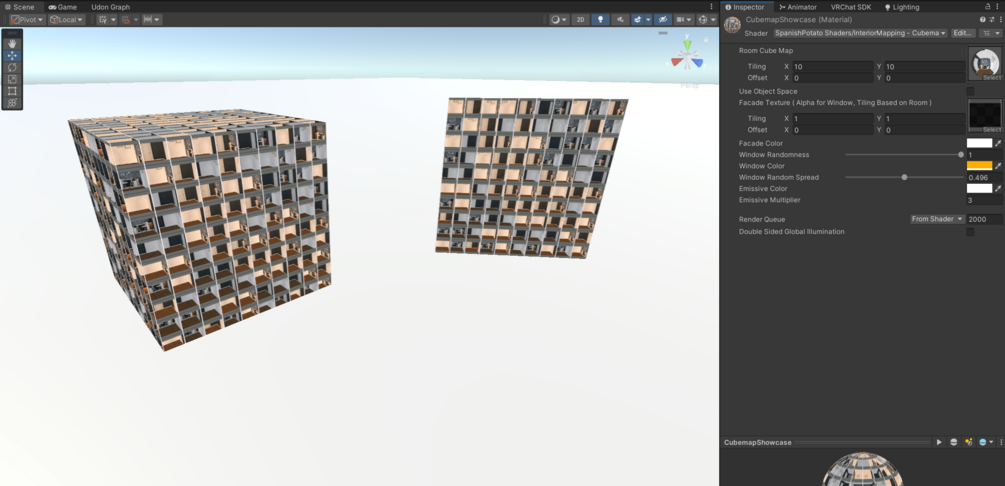Switch to the Udon Graph tab
The image size is (1005, 486).
pos(110,7)
